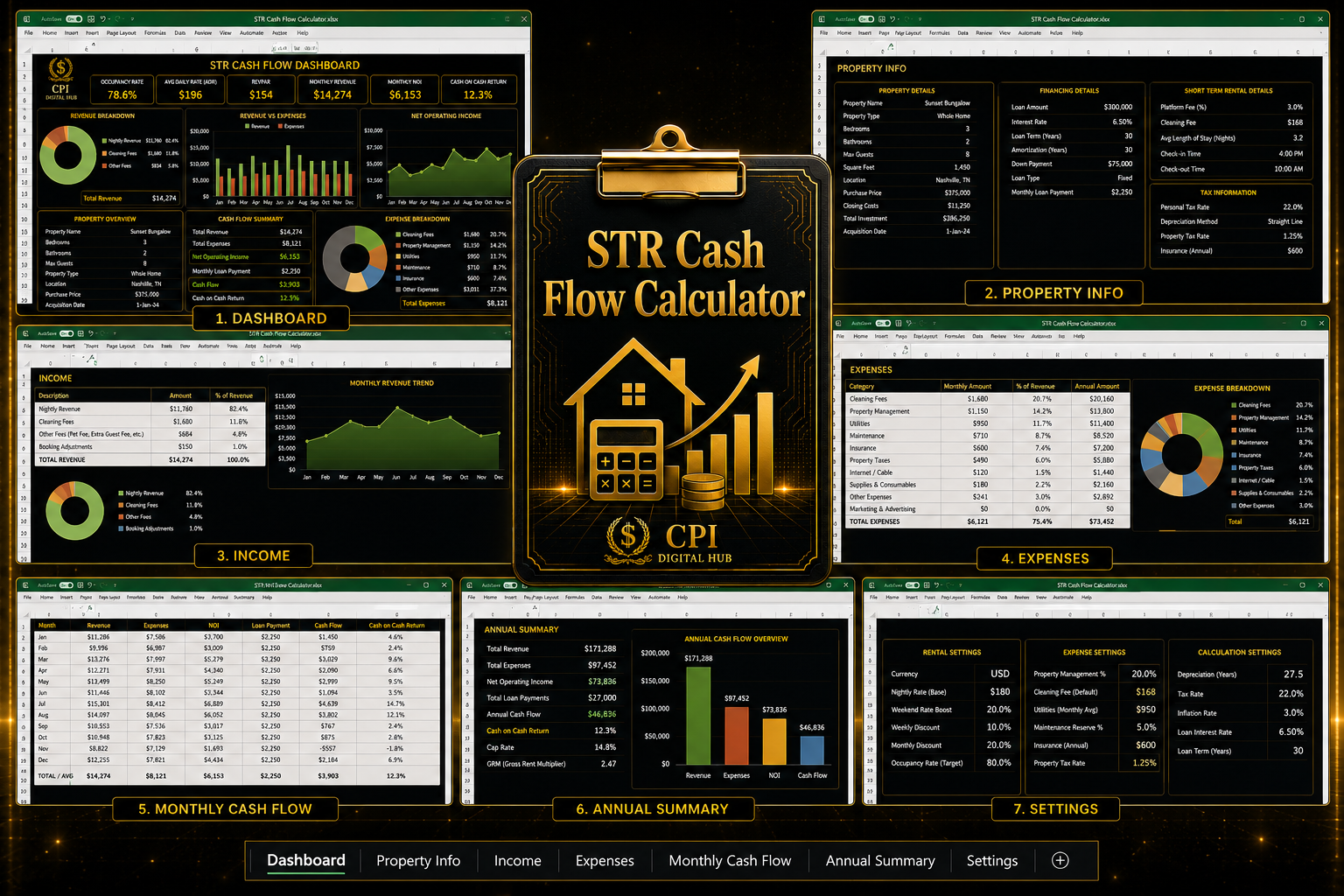Toggle AutoSave in the Income window

(x=67, y=333)
